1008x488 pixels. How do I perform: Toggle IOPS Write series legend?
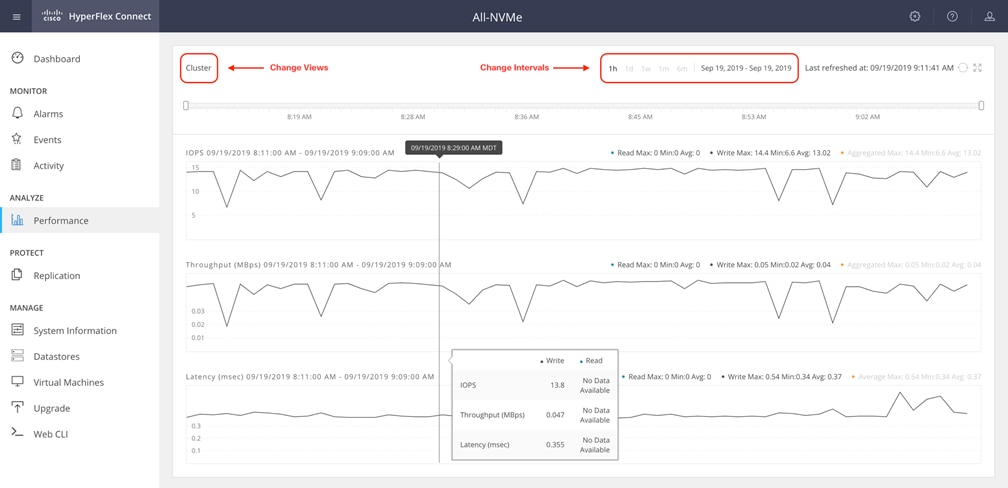[770, 153]
